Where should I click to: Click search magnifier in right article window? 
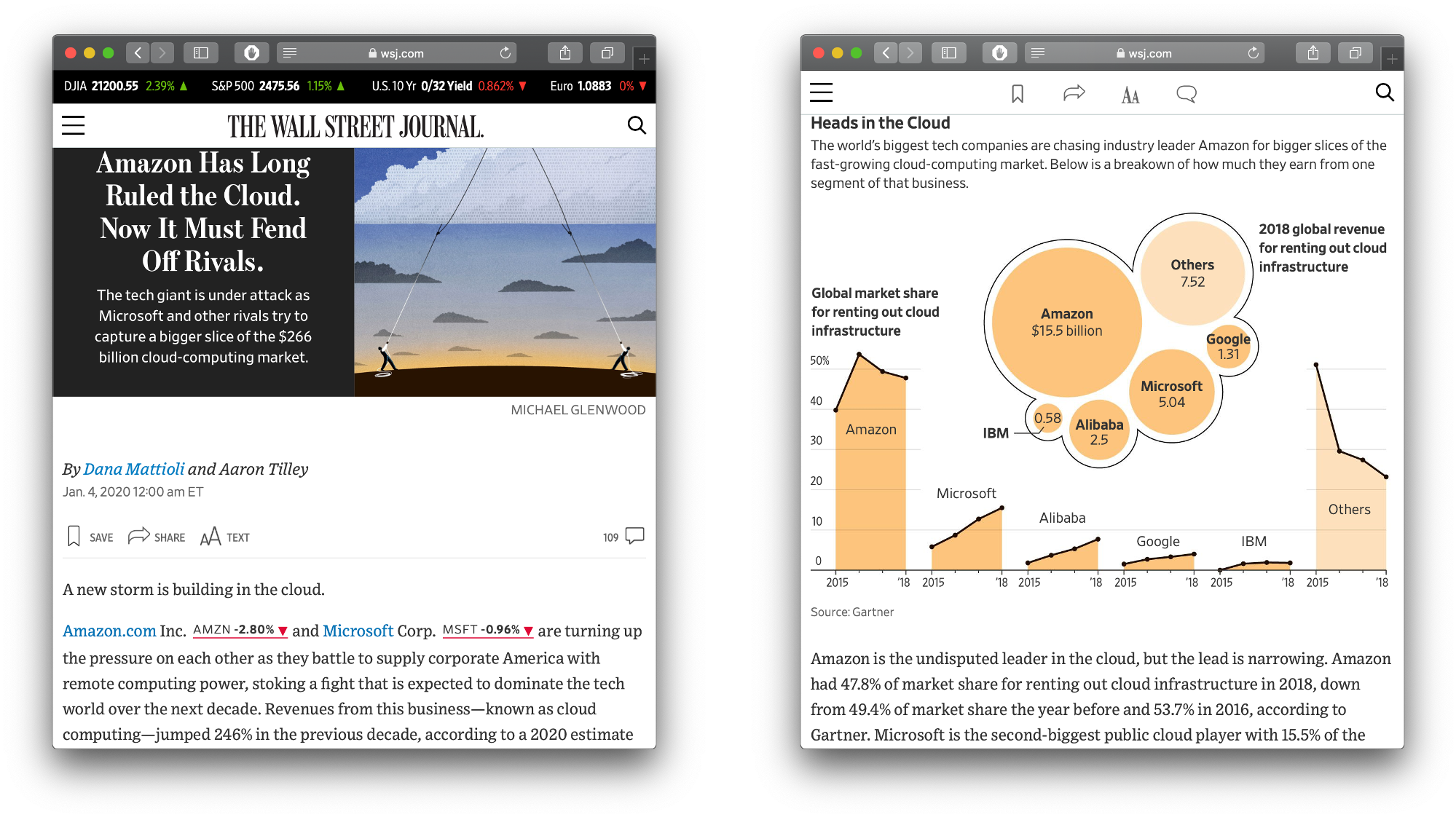1384,92
